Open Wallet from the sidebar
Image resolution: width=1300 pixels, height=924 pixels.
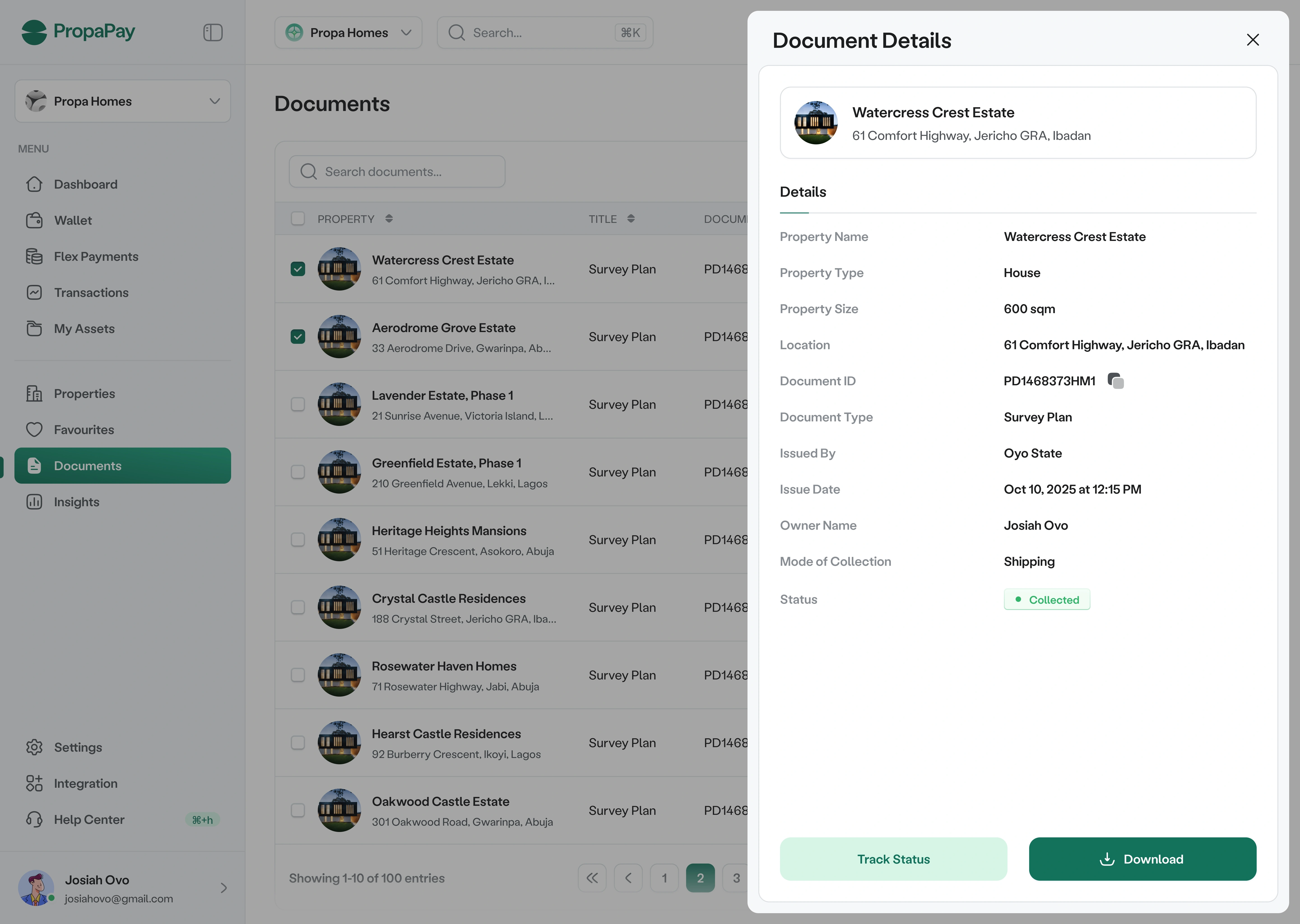click(x=73, y=220)
